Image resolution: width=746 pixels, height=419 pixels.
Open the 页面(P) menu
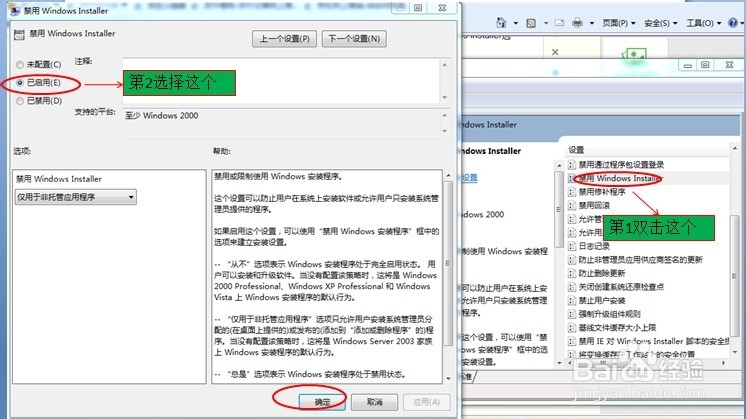618,23
